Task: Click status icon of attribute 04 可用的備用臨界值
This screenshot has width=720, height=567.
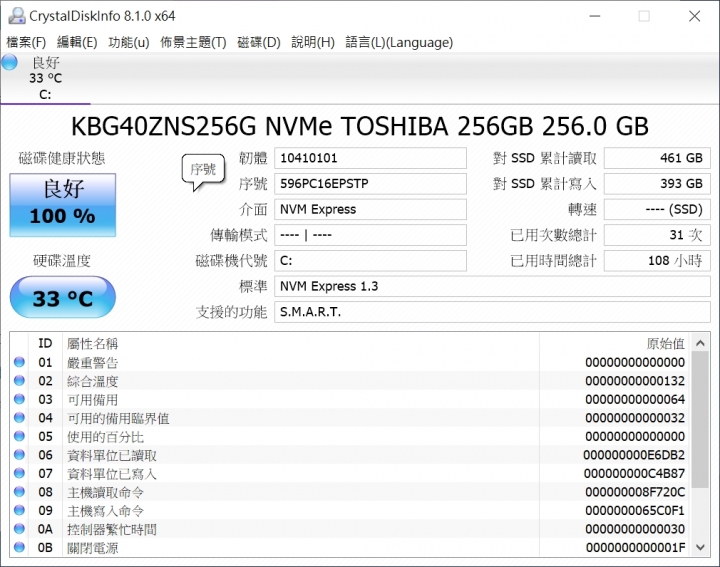Action: pos(19,418)
